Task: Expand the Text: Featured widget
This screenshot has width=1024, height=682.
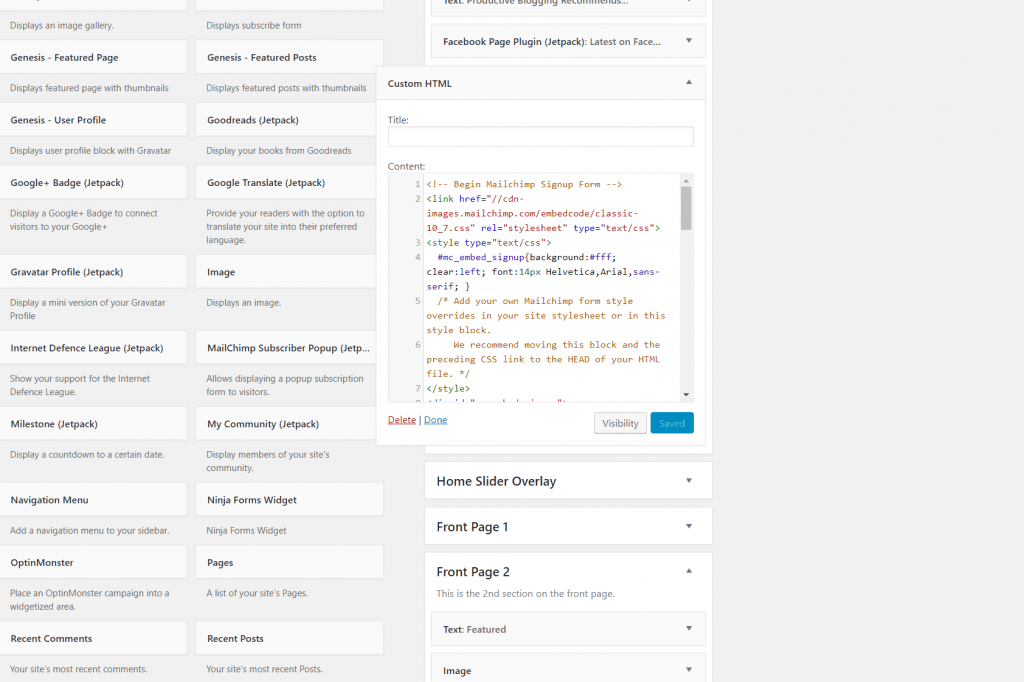Action: point(688,628)
